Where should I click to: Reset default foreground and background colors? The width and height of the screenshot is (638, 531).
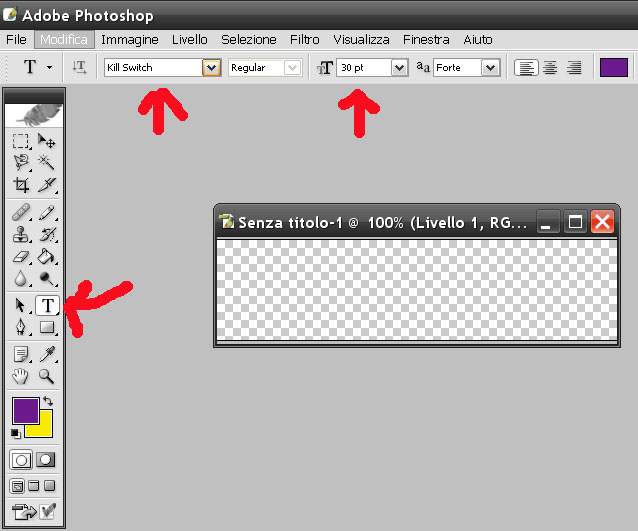tap(15, 434)
